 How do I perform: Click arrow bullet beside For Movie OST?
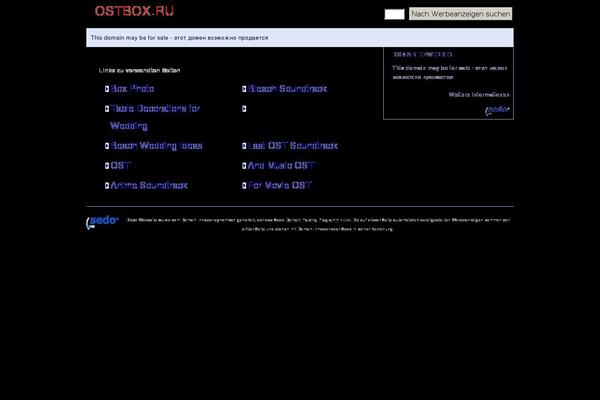pyautogui.click(x=244, y=186)
